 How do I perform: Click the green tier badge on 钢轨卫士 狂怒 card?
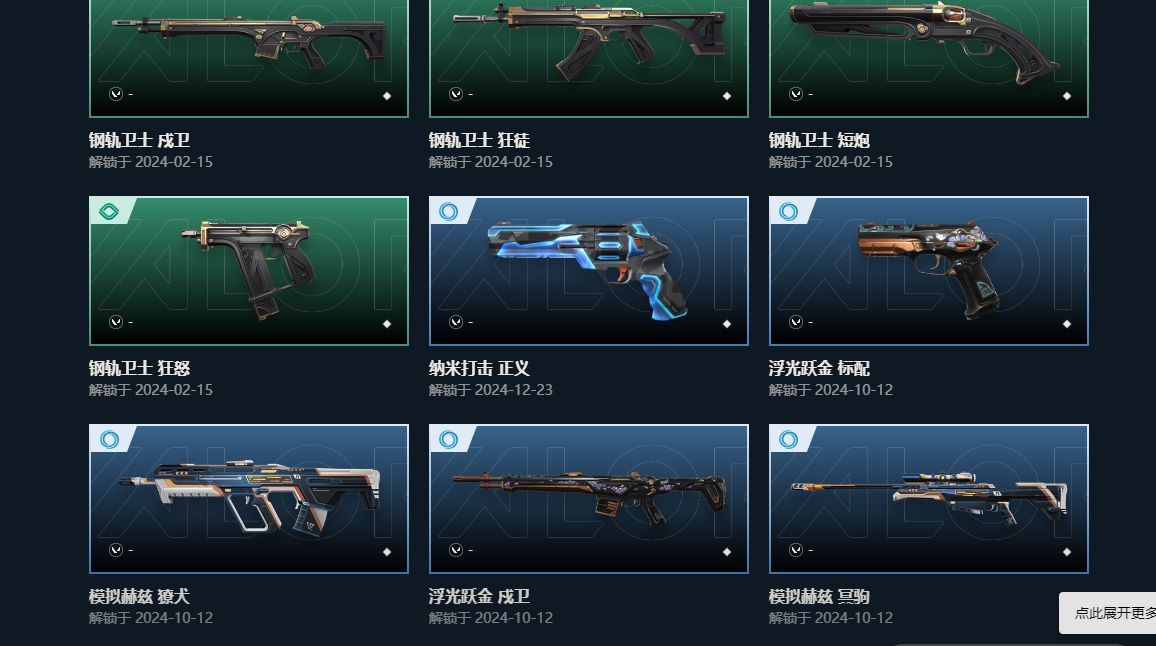[x=109, y=212]
